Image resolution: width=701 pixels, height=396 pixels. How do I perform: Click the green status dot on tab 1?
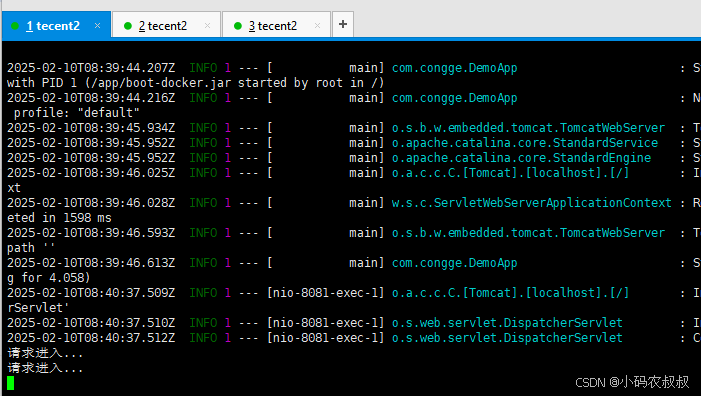(x=15, y=26)
